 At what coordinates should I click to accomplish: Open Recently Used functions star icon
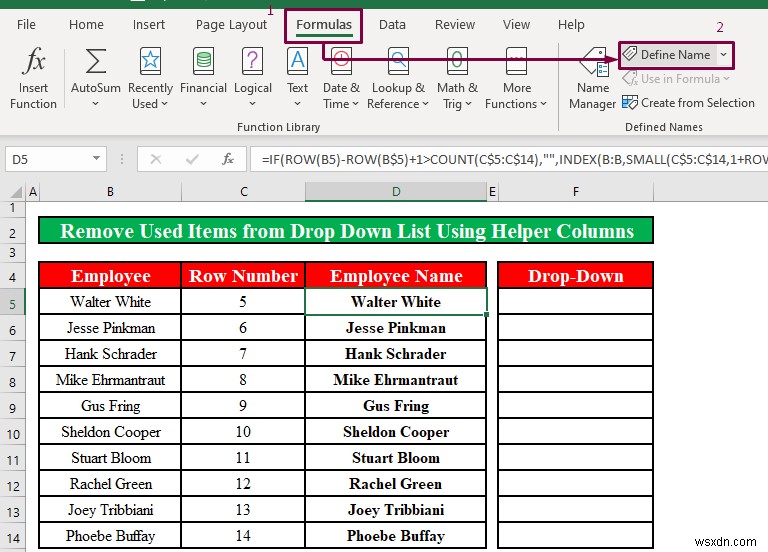tap(150, 61)
